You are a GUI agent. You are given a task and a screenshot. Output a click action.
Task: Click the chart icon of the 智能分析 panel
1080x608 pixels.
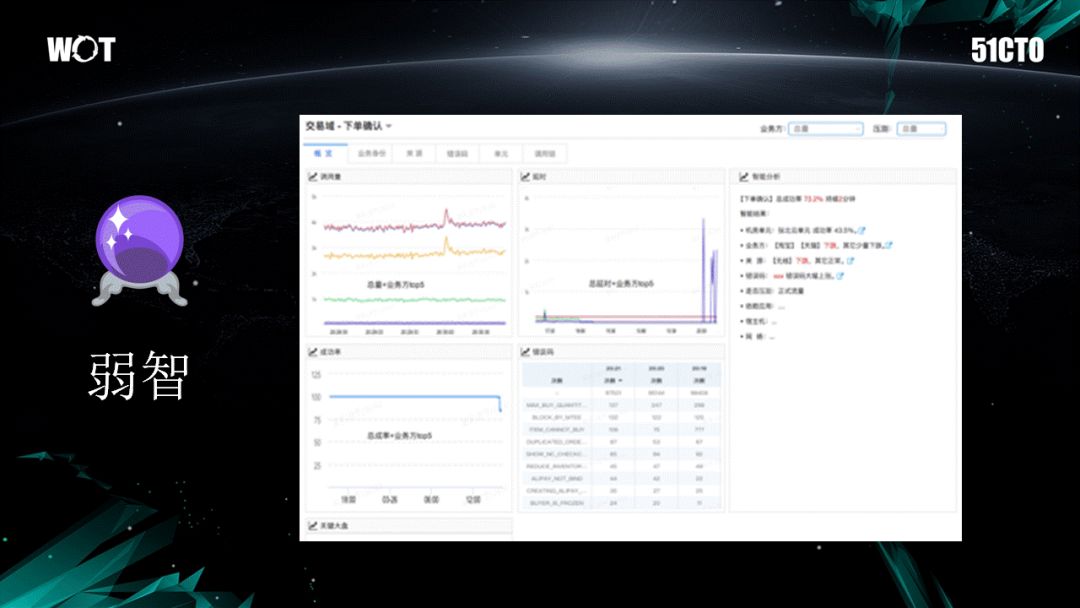(744, 177)
